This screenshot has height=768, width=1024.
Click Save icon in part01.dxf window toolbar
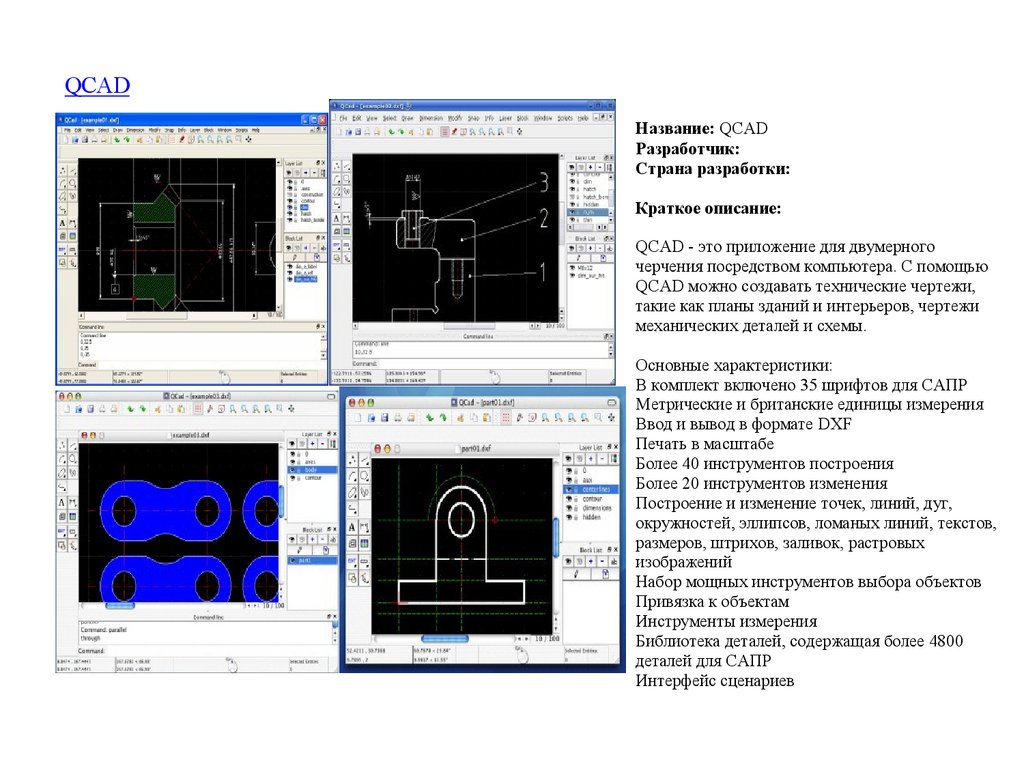pos(385,417)
